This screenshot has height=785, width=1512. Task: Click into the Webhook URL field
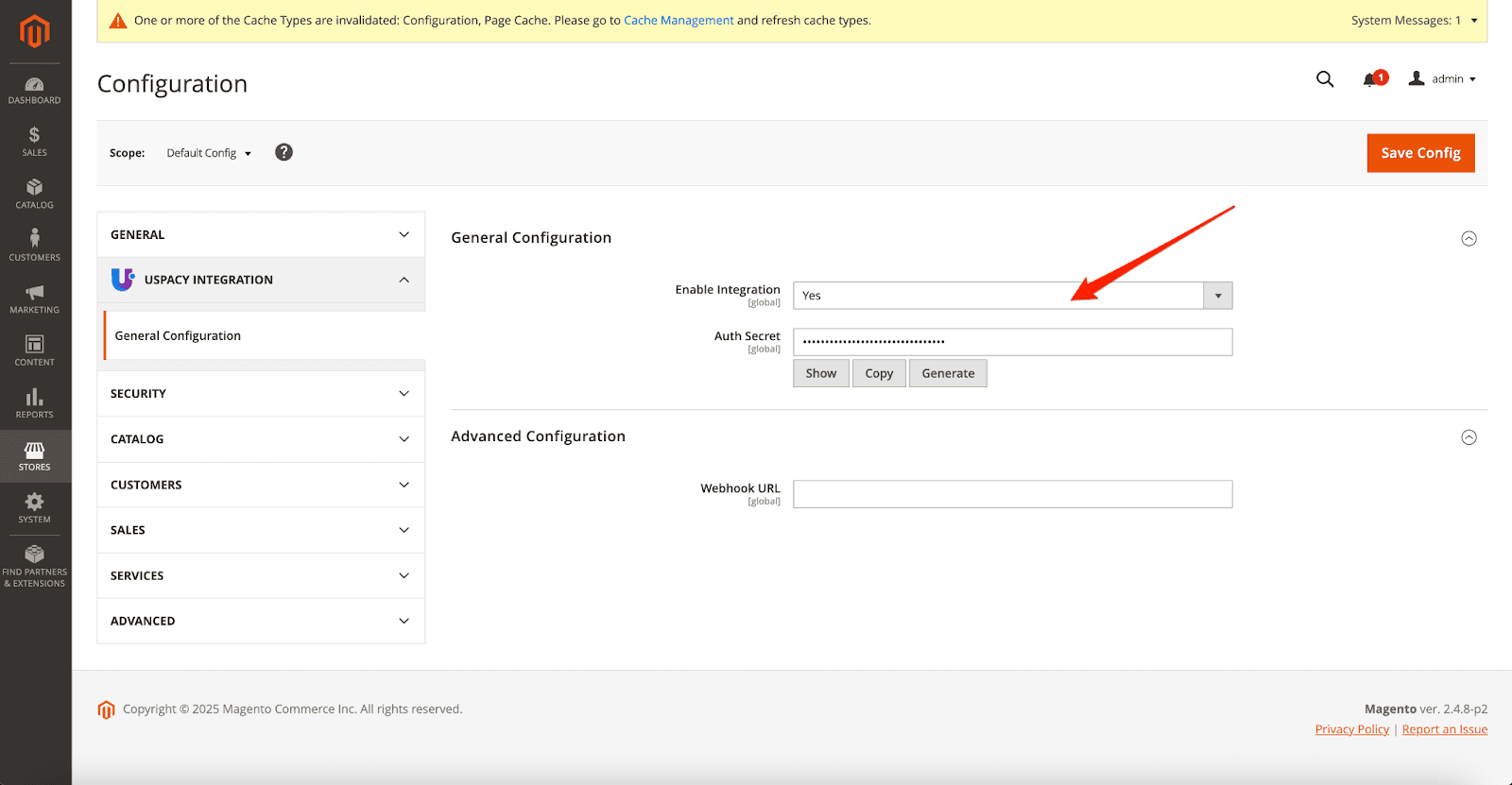(1012, 494)
